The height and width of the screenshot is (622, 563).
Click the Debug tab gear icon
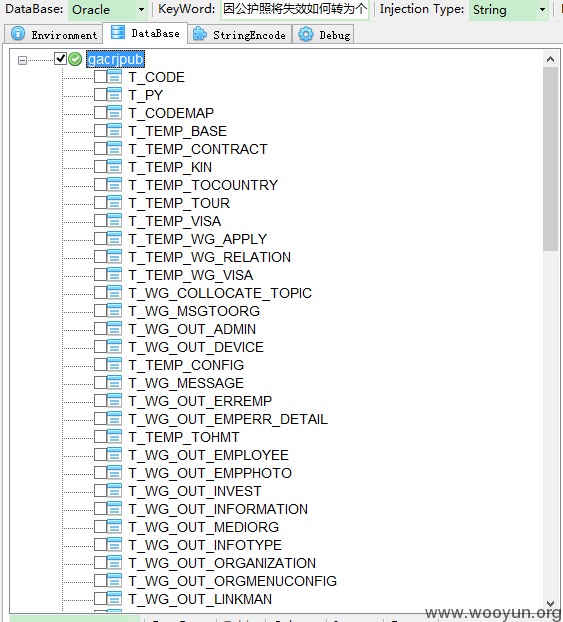306,35
